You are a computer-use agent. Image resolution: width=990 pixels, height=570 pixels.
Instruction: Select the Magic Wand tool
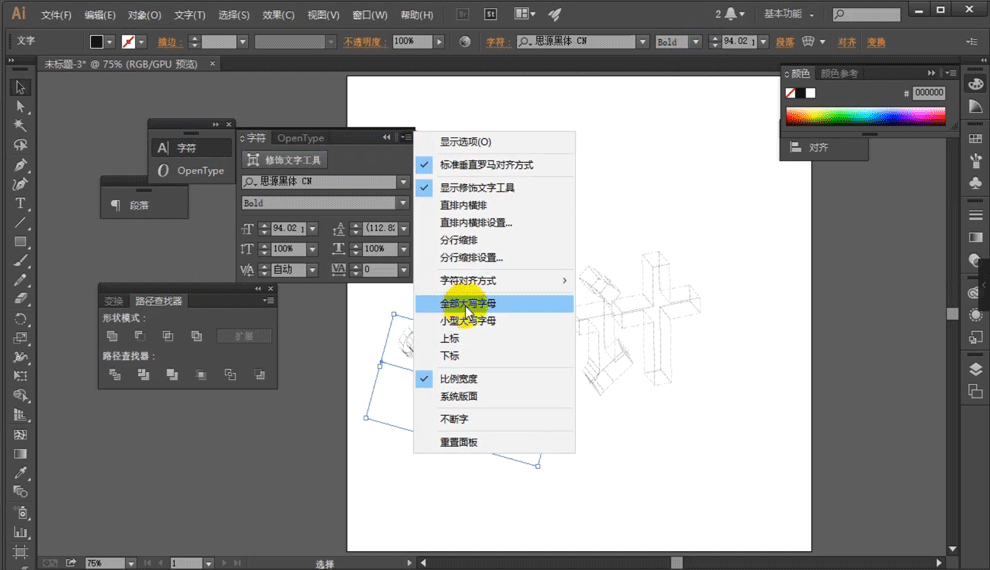pos(20,126)
